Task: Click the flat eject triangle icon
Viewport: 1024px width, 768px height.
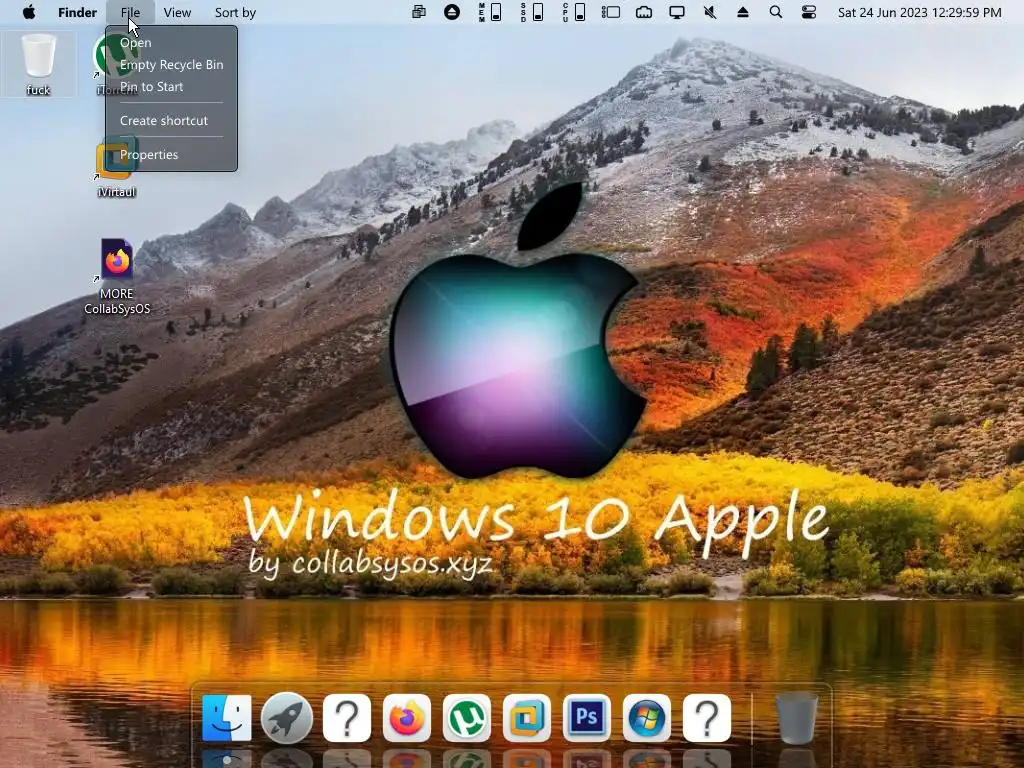Action: 743,12
